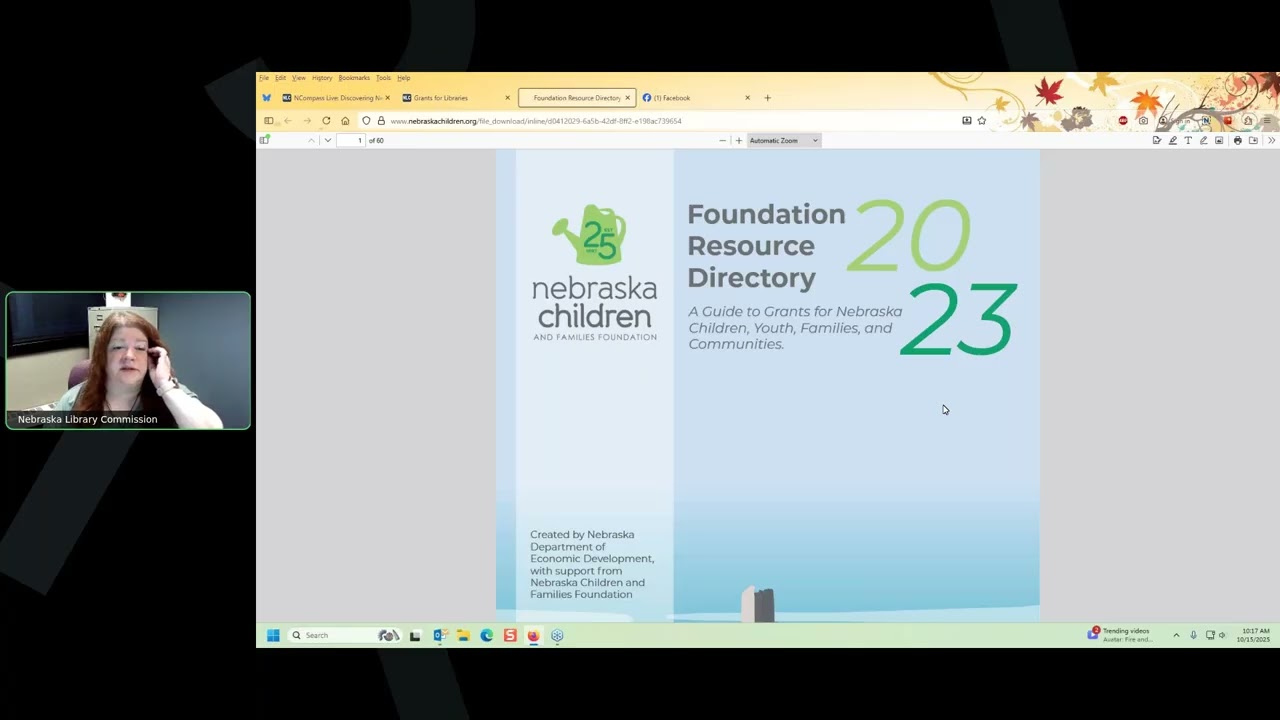Open the Help menu
The image size is (1280, 720).
tap(403, 78)
